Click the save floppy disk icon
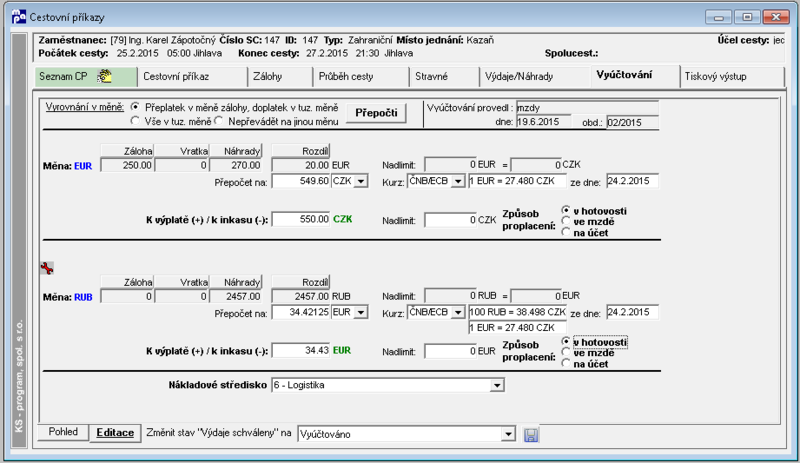The width and height of the screenshot is (800, 463). tap(531, 435)
